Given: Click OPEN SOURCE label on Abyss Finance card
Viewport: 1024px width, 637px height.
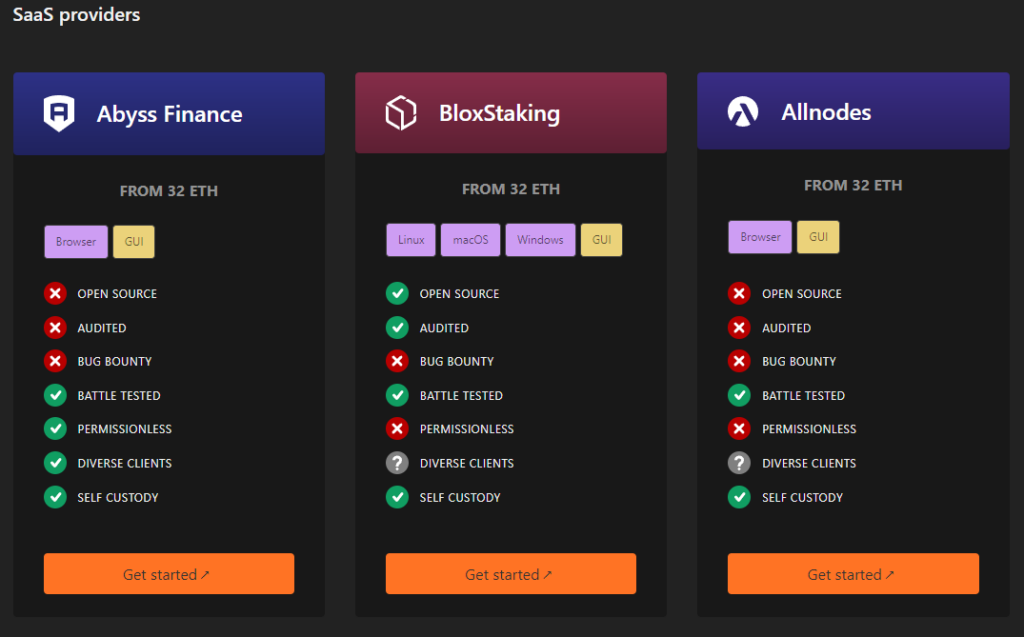Looking at the screenshot, I should 117,294.
